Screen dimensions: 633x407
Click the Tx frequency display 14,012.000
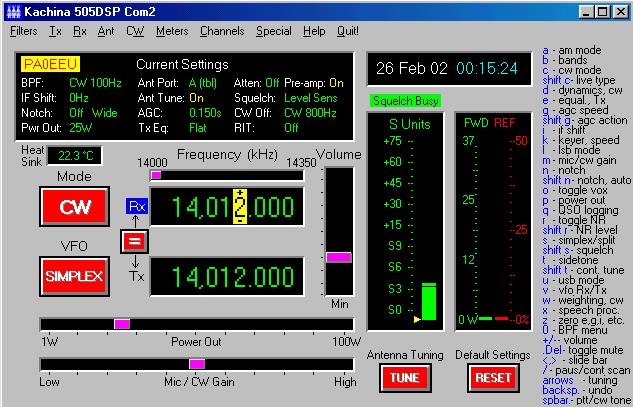pyautogui.click(x=227, y=277)
